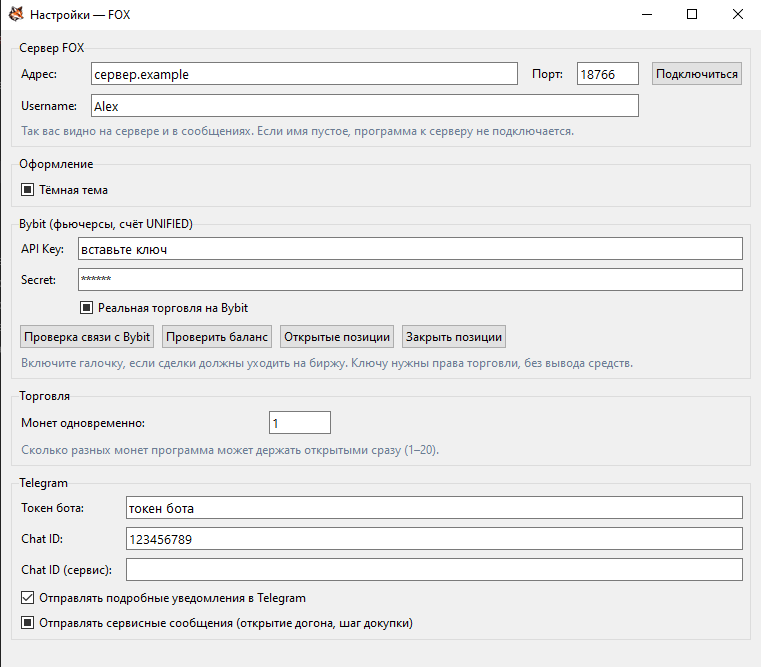761x667 pixels.
Task: Uncheck Отправлять подробные уведомления в Telegram
Action: [x=27, y=598]
